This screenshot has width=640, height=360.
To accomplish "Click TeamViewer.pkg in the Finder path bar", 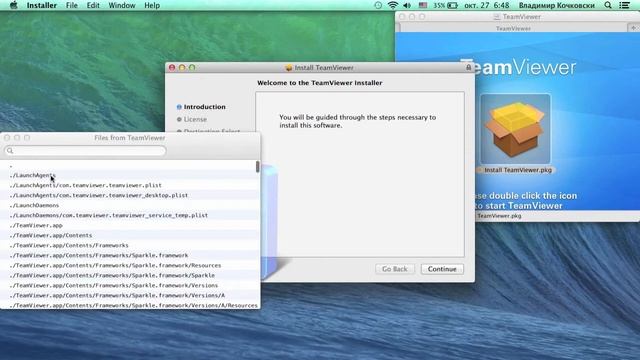I will pos(499,216).
